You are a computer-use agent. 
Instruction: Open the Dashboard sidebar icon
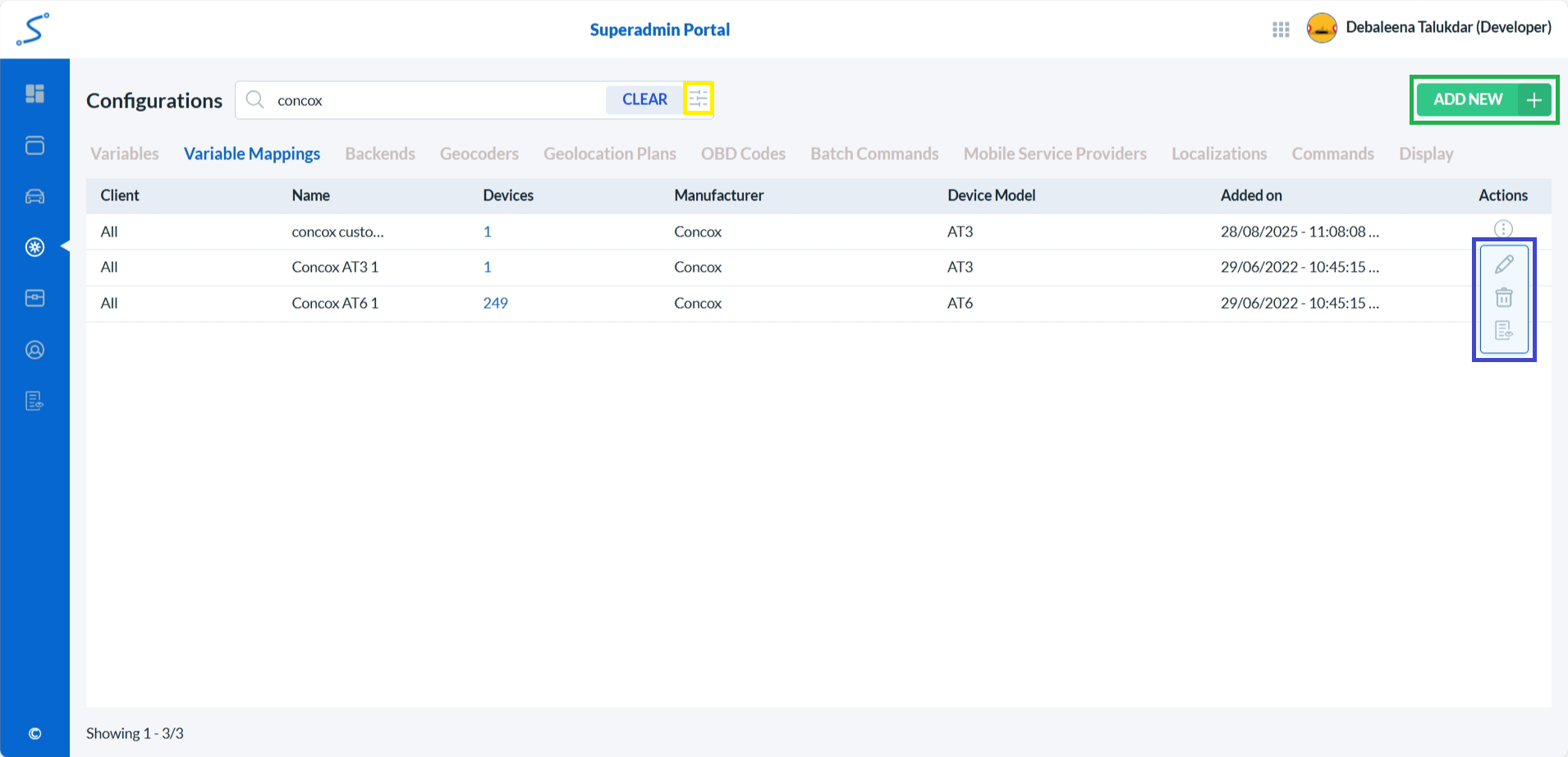34,94
